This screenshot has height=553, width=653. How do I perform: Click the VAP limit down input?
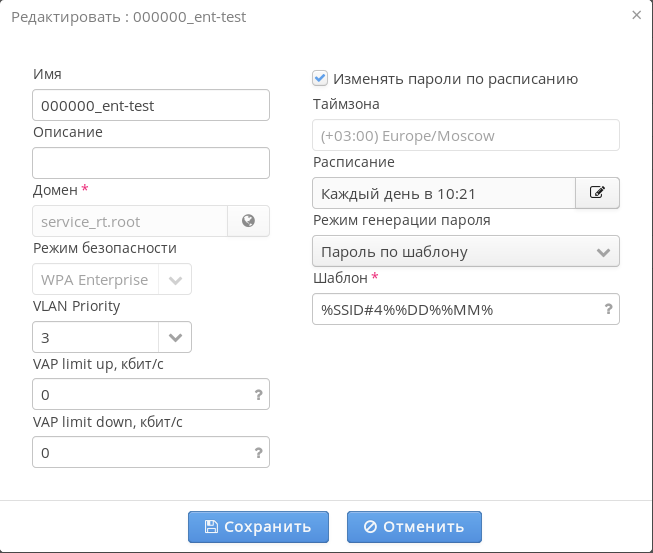coord(140,453)
